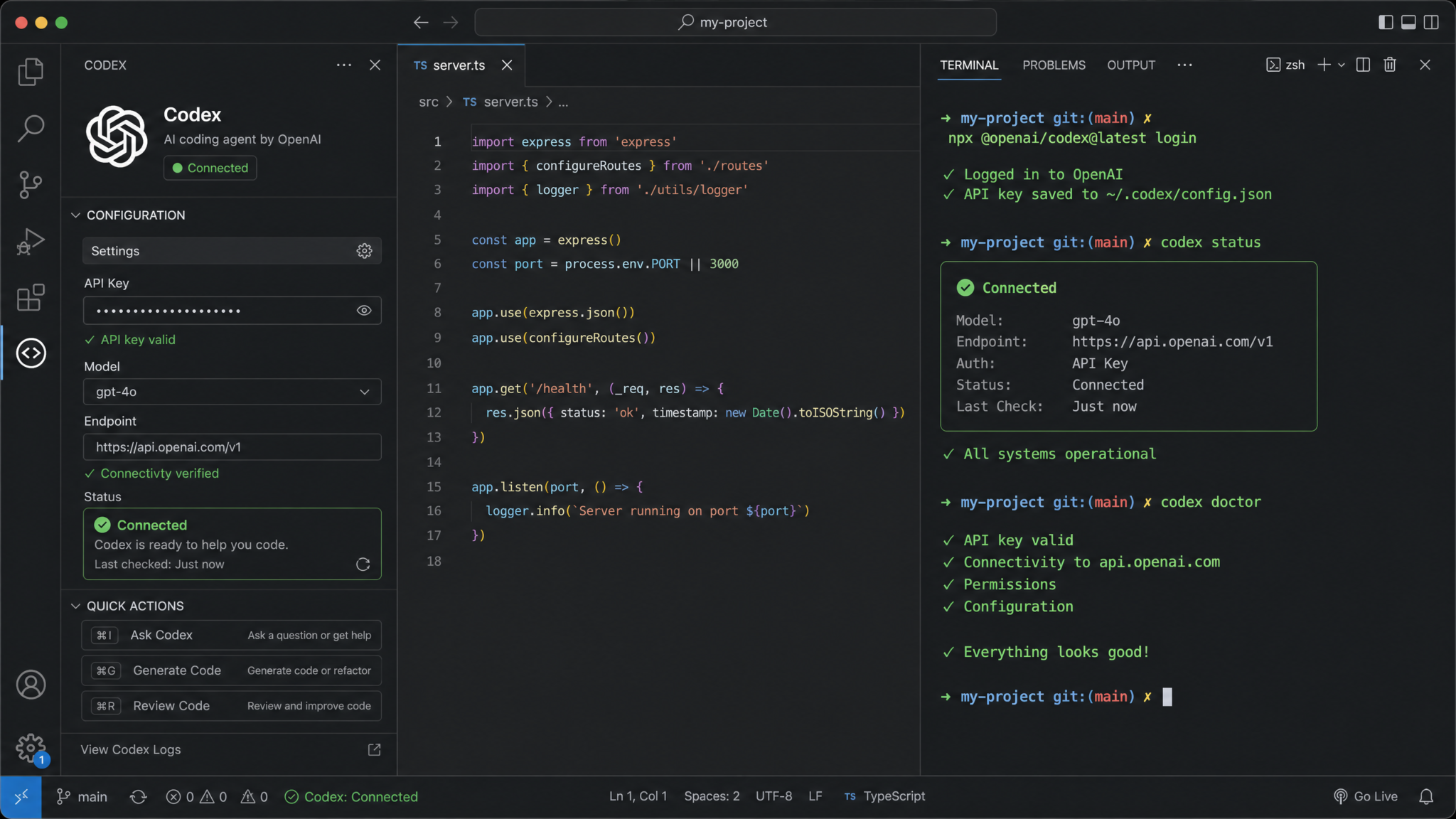Open View Codex Logs link

[x=131, y=750]
